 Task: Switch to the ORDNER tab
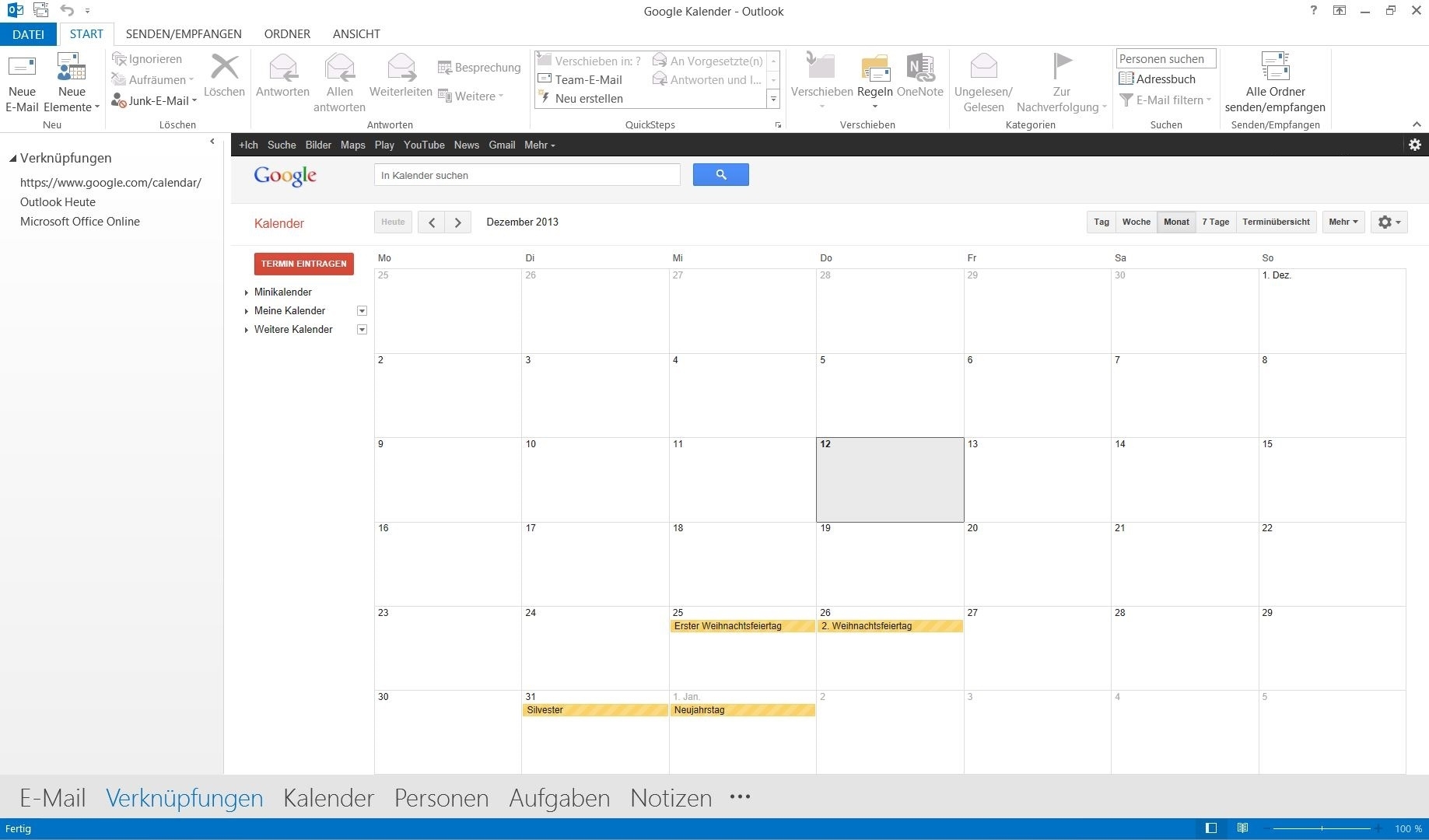pyautogui.click(x=287, y=34)
